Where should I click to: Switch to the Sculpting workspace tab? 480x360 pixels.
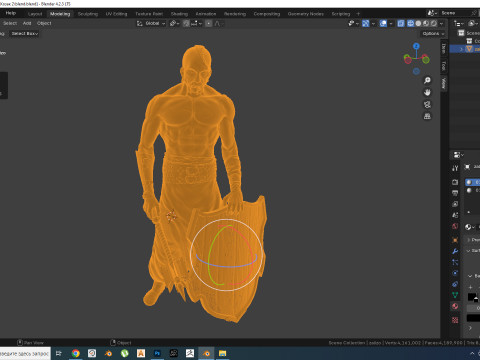[88, 14]
